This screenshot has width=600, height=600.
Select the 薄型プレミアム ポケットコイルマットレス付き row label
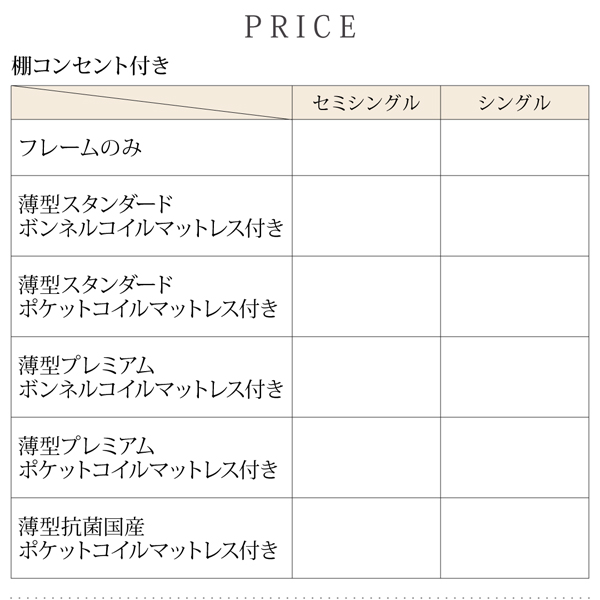pyautogui.click(x=149, y=458)
